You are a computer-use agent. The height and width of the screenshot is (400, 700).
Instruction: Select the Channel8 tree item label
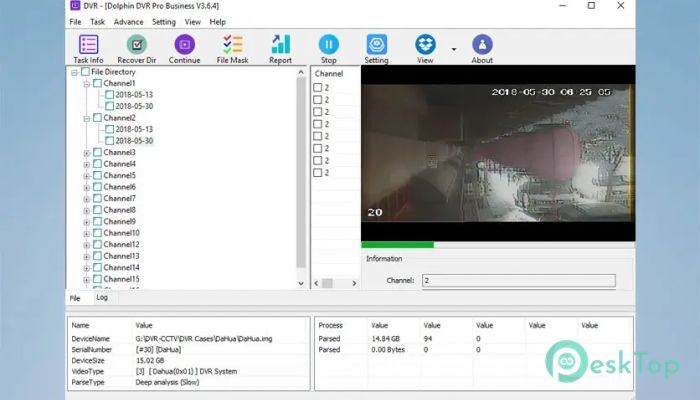(120, 210)
